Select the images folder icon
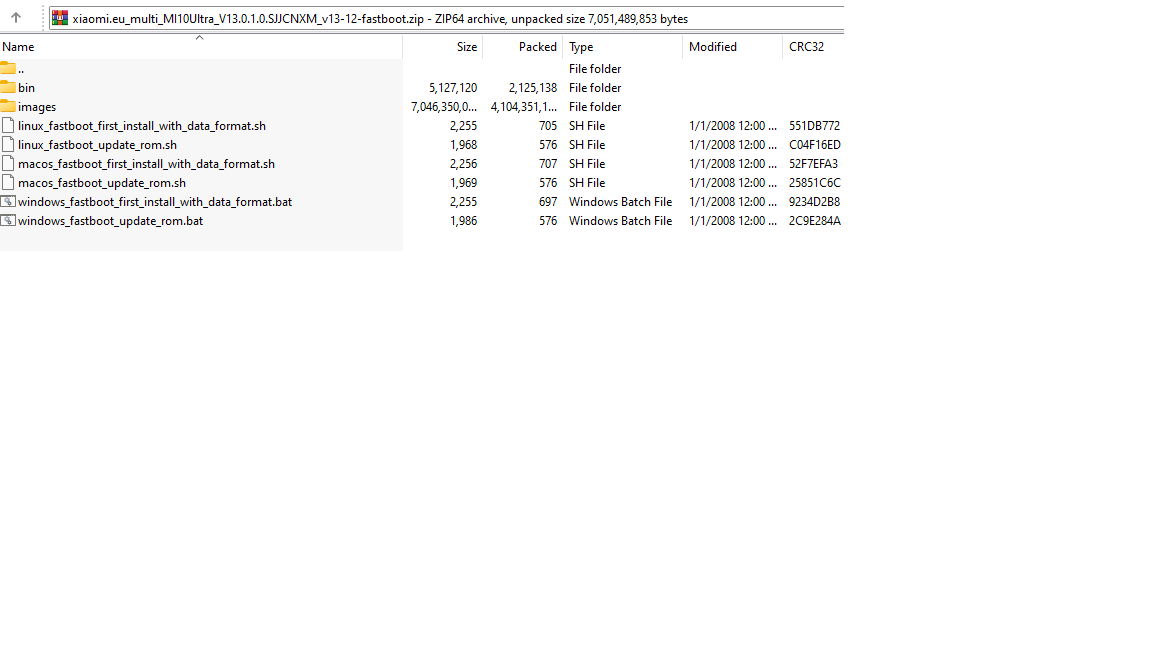Screen dimensions: 1152x648 (x=8, y=107)
